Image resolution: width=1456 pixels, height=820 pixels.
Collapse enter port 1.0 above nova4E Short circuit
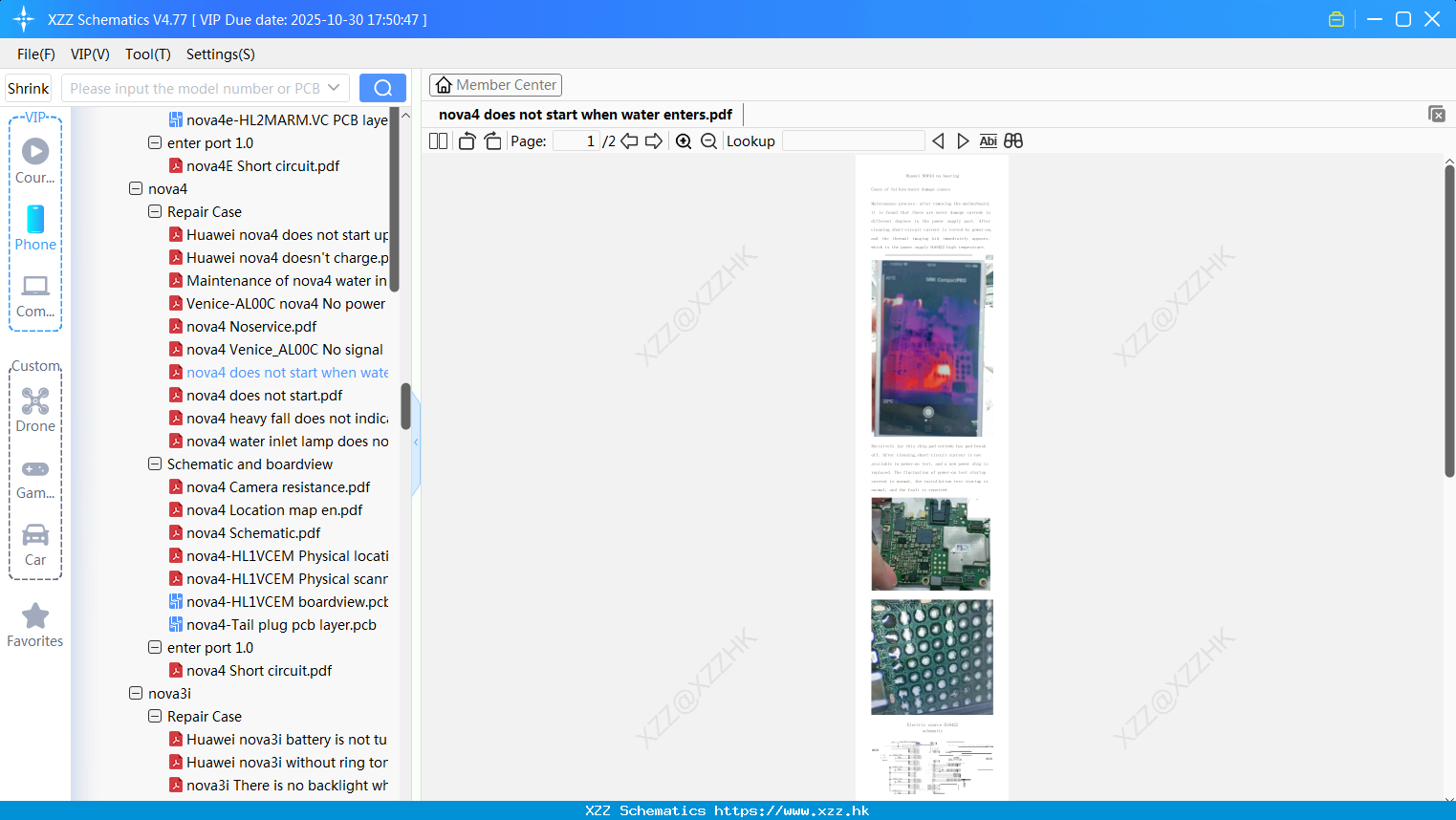(x=155, y=142)
